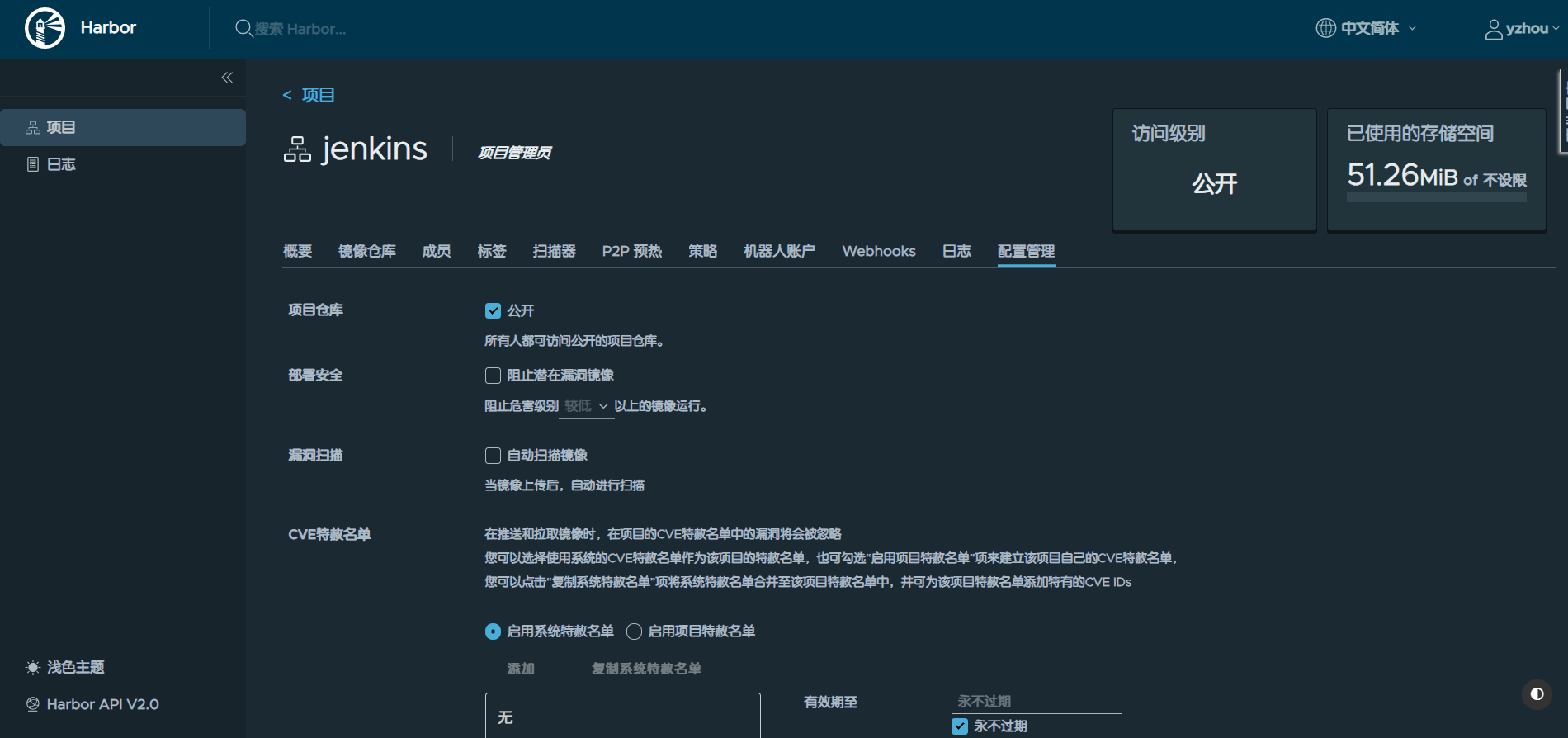Open the 日志 project tab
The height and width of the screenshot is (738, 1568).
click(957, 251)
